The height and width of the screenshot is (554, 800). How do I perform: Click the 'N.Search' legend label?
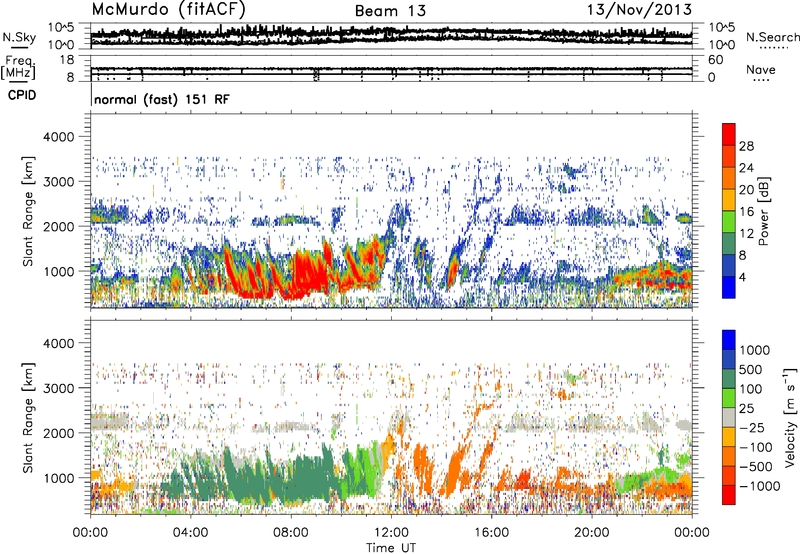click(x=772, y=37)
